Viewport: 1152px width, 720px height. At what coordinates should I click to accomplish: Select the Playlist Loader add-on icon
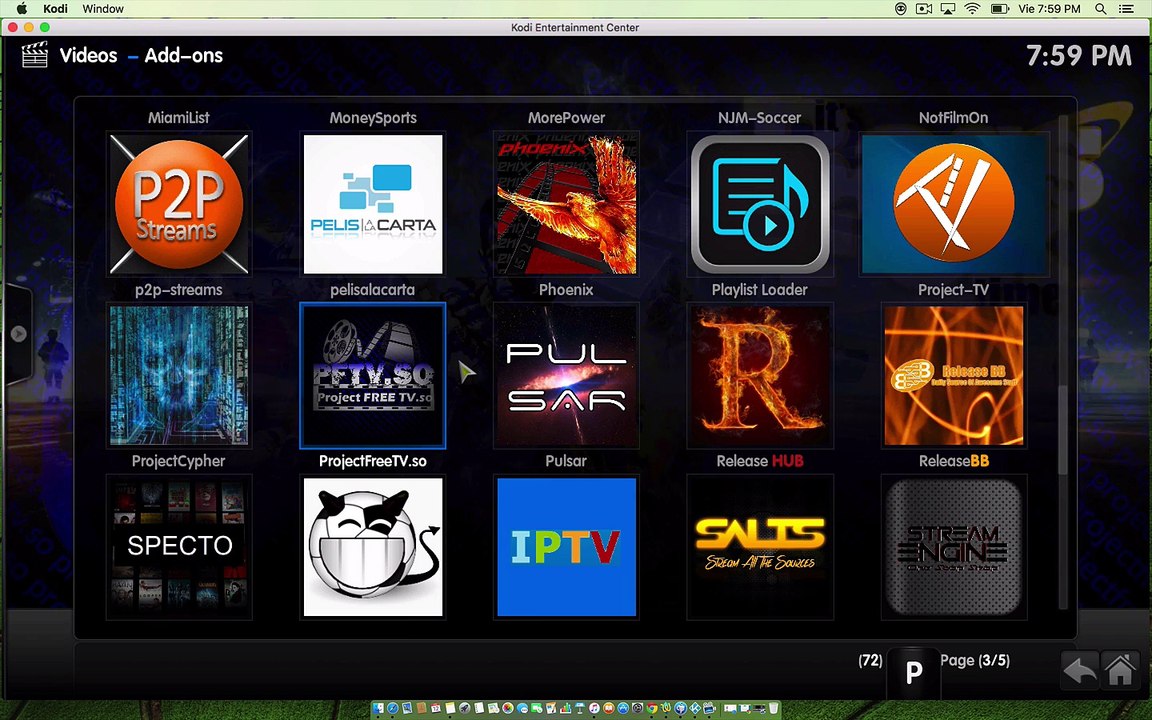760,204
